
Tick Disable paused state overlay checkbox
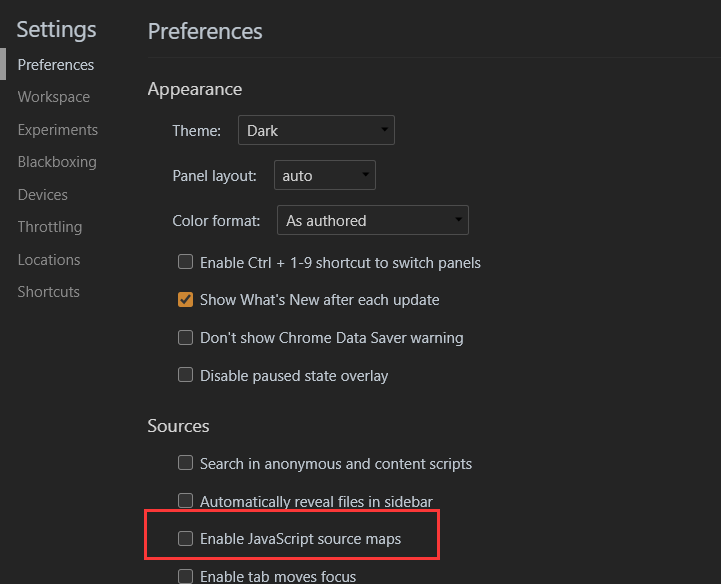[x=185, y=376]
